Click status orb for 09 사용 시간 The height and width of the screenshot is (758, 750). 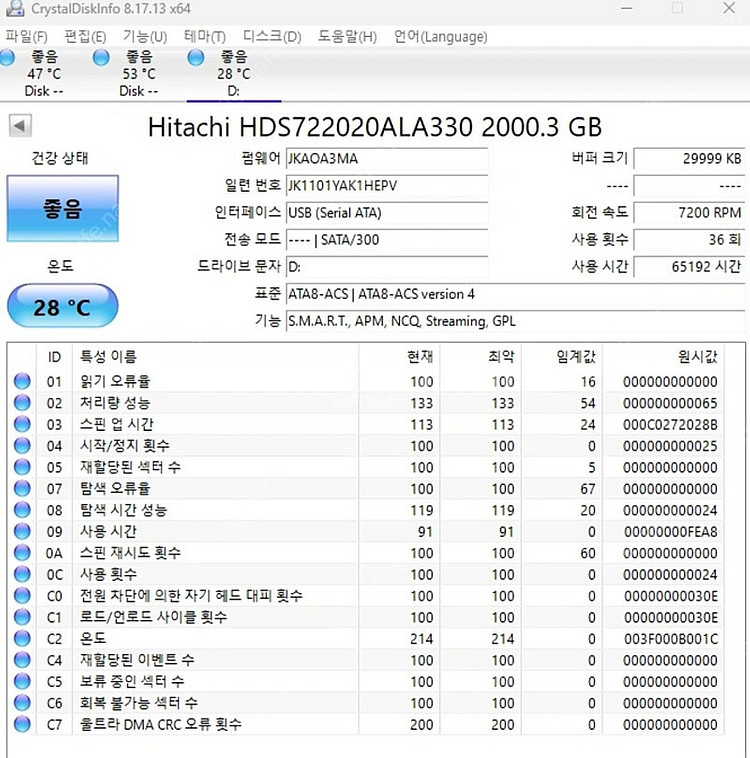[x=22, y=531]
